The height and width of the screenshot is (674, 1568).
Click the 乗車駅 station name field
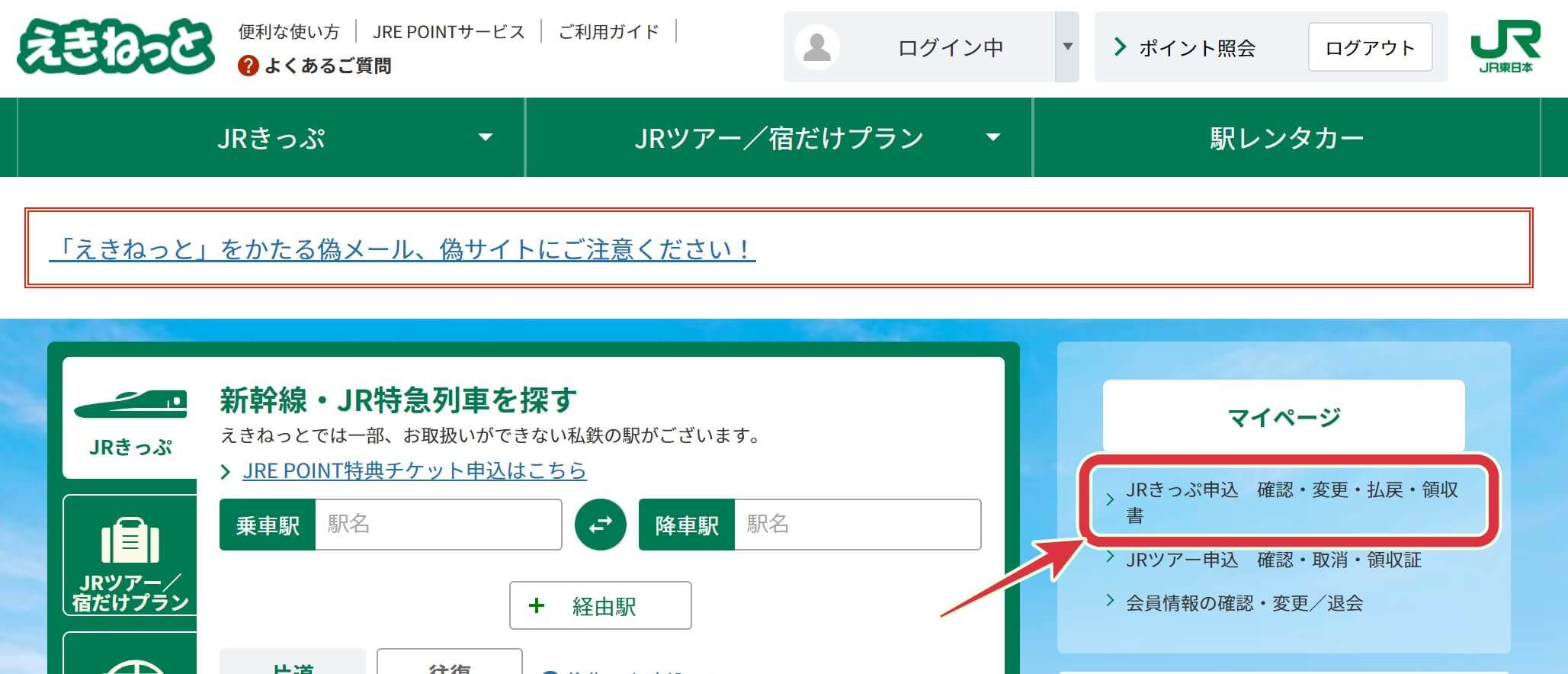pyautogui.click(x=438, y=525)
